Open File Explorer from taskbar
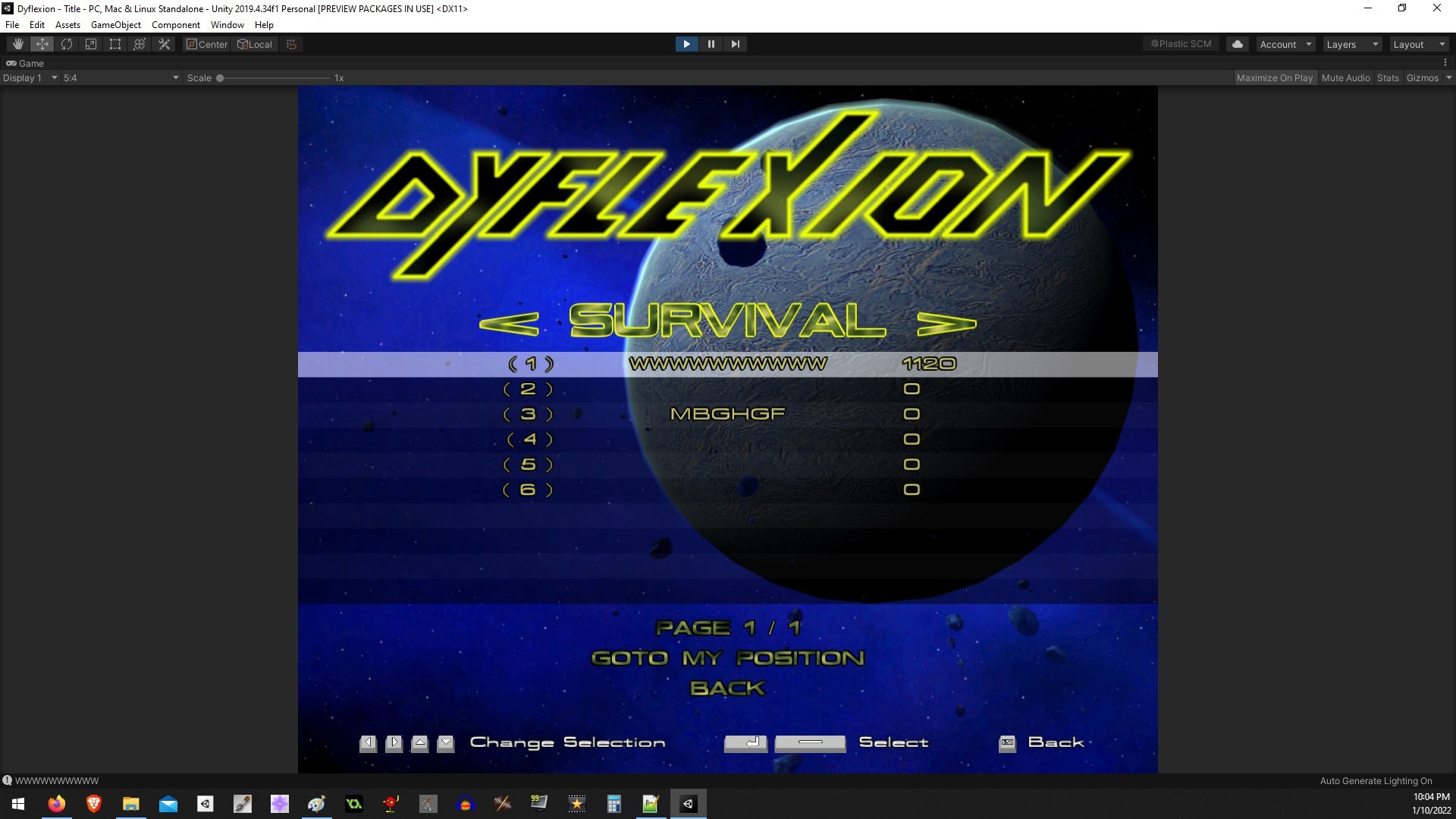The image size is (1456, 819). 131,804
